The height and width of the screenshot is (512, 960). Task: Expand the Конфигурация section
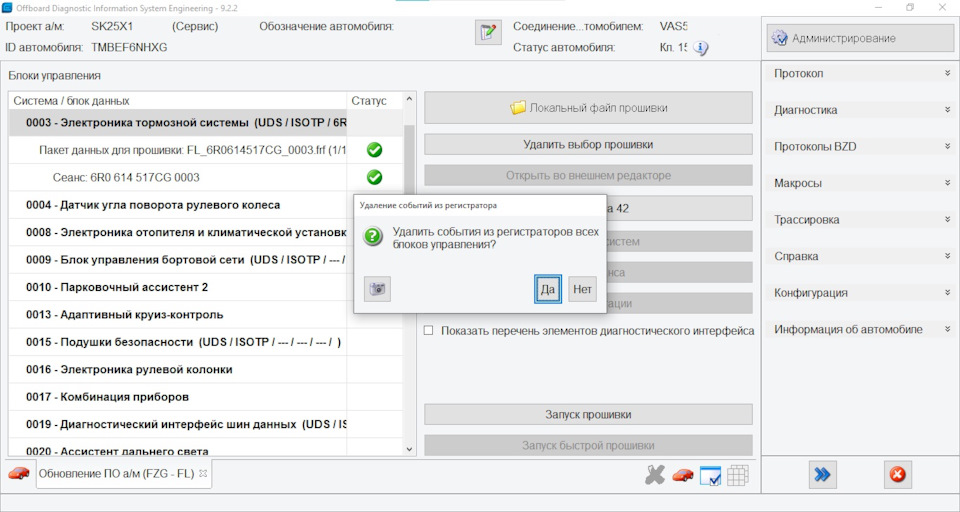tap(859, 293)
